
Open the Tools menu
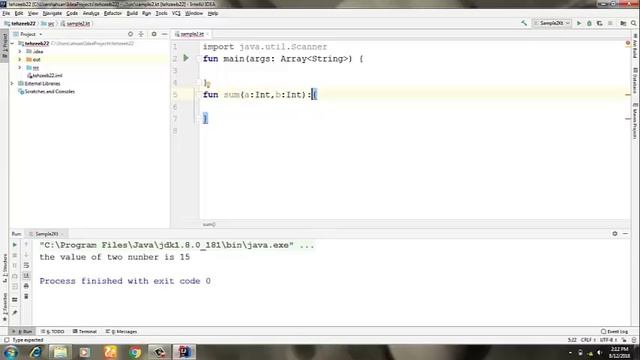[x=161, y=13]
